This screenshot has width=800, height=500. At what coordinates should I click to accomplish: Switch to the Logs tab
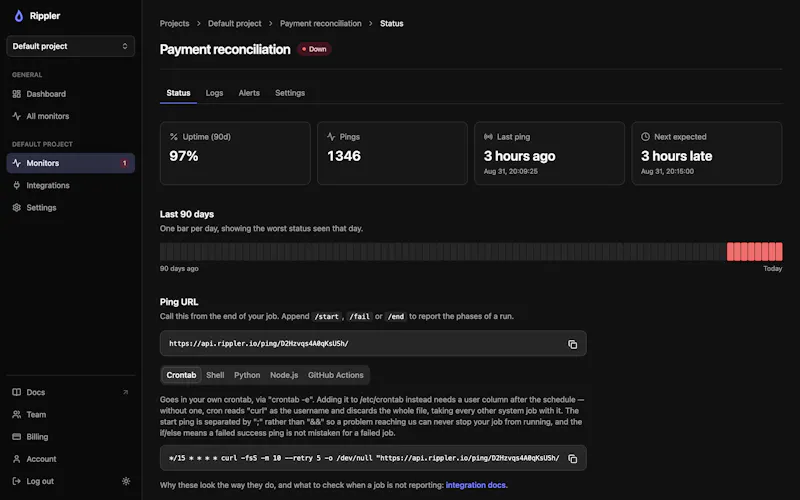[214, 93]
